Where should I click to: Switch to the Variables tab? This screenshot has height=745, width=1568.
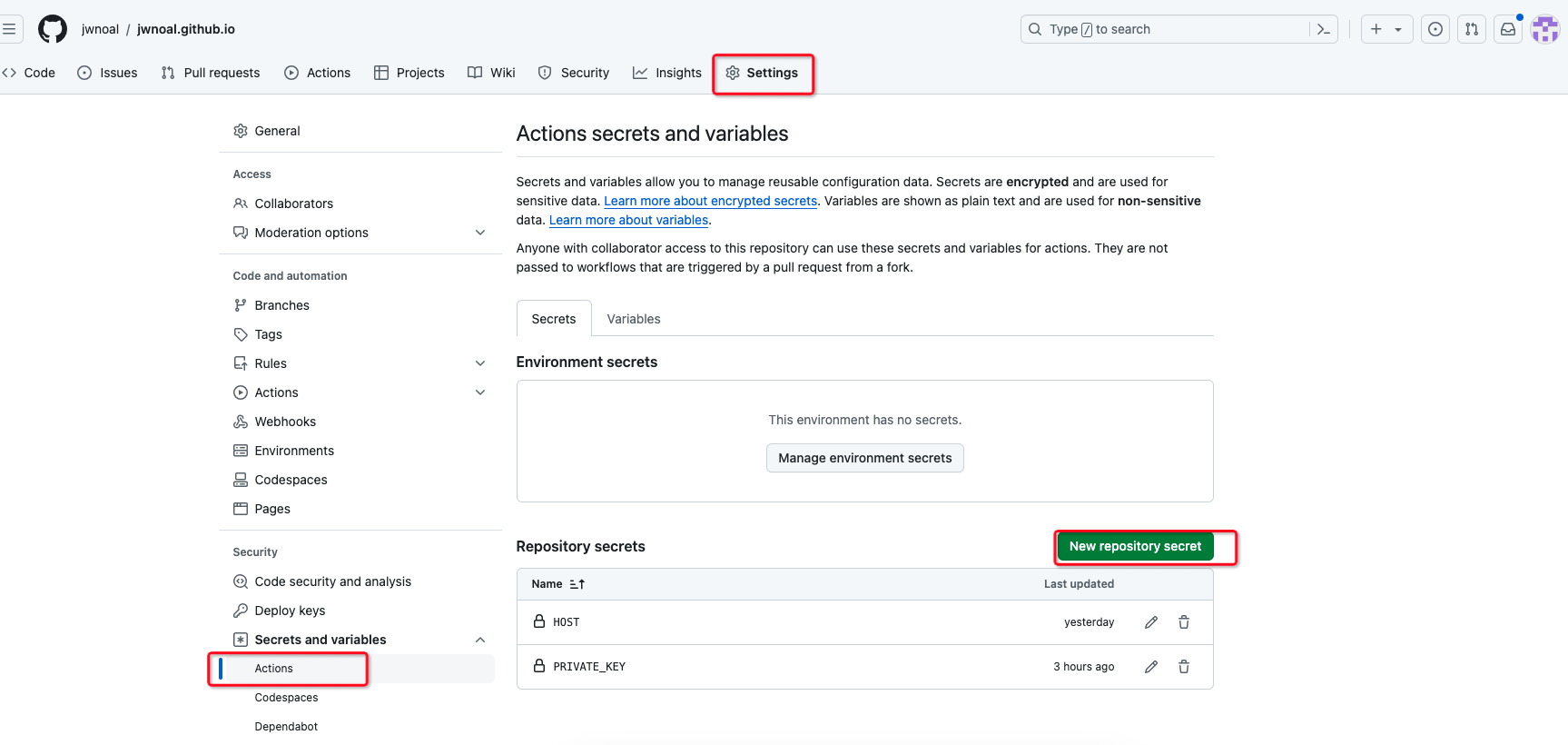coord(634,319)
